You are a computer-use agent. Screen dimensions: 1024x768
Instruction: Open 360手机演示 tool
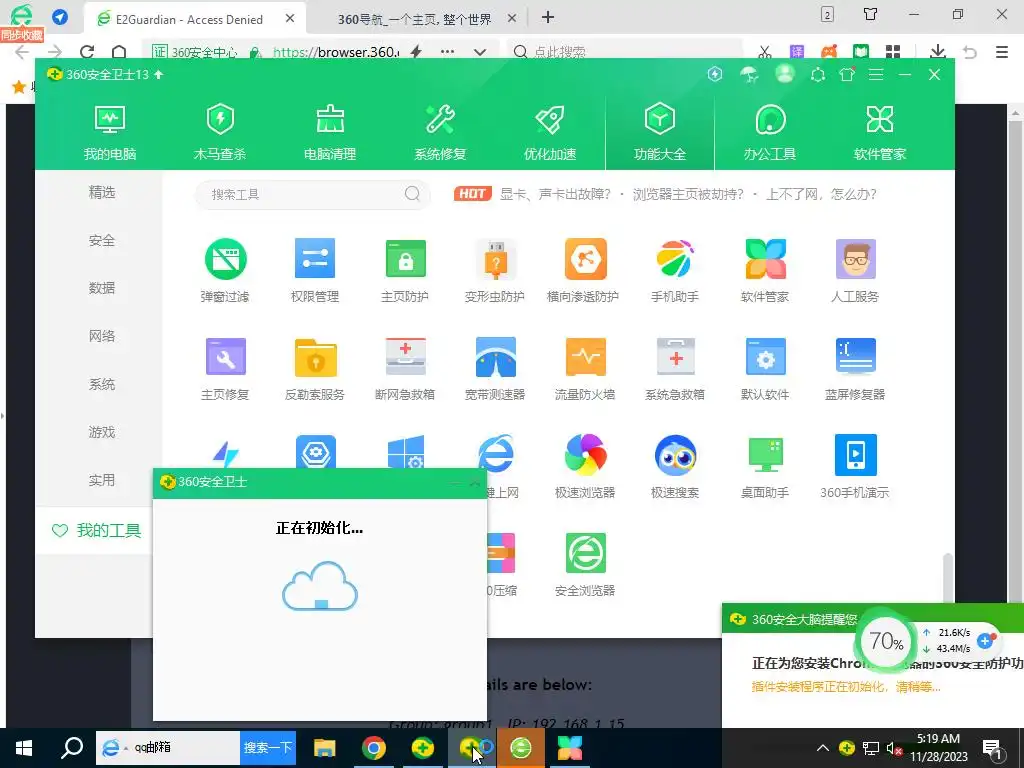pos(855,466)
